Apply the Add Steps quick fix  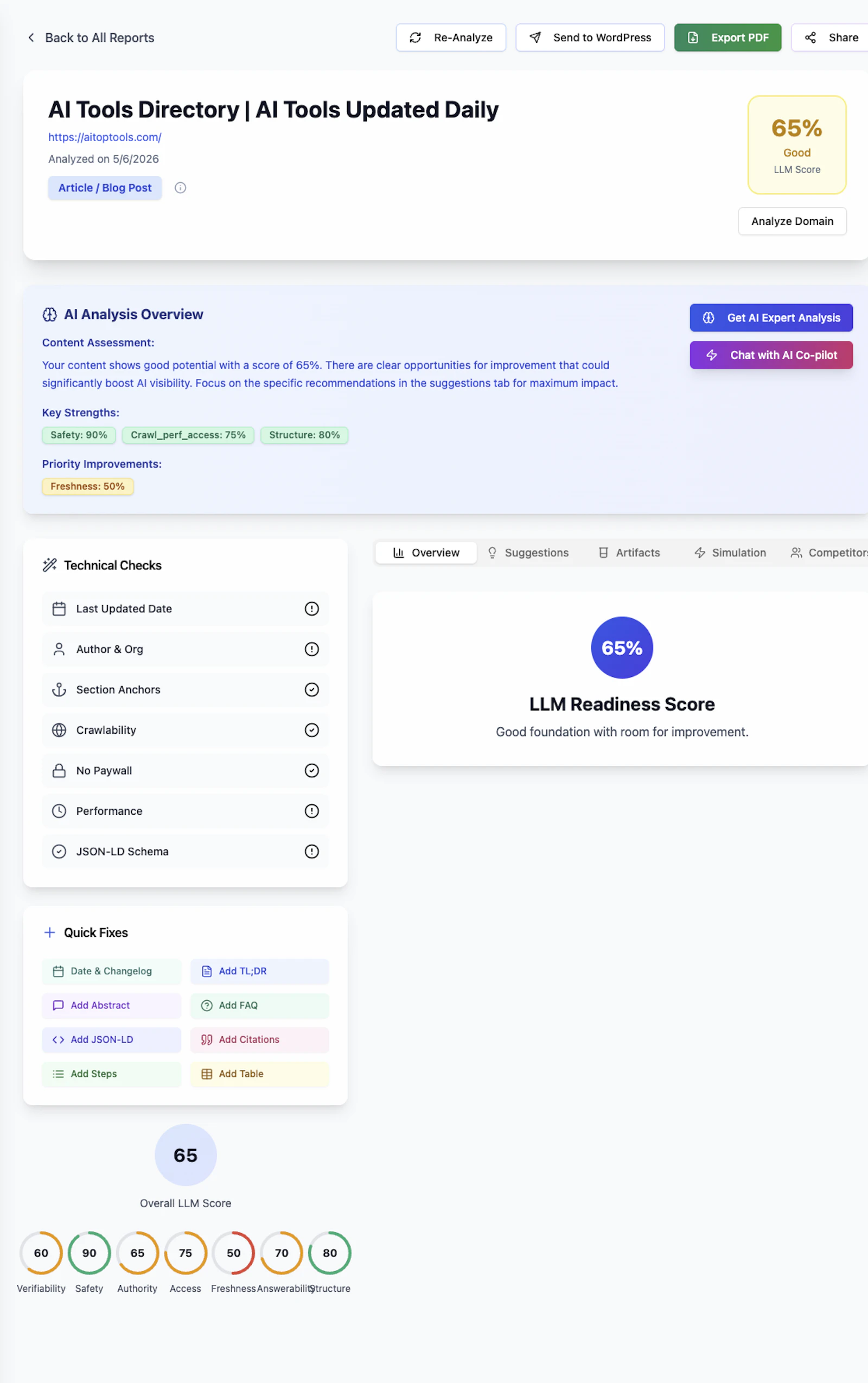pos(111,1074)
